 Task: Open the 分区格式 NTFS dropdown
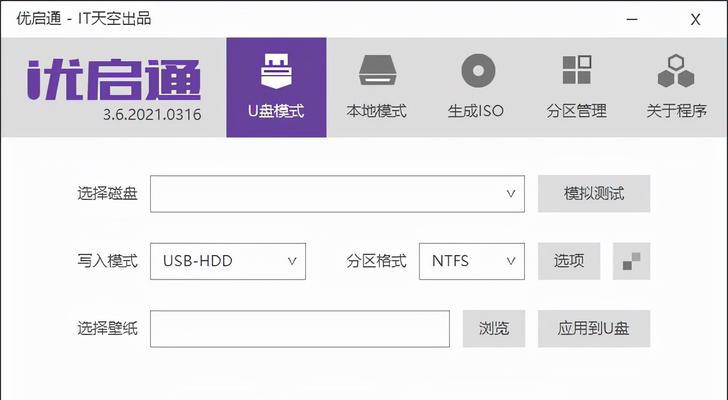click(x=472, y=261)
